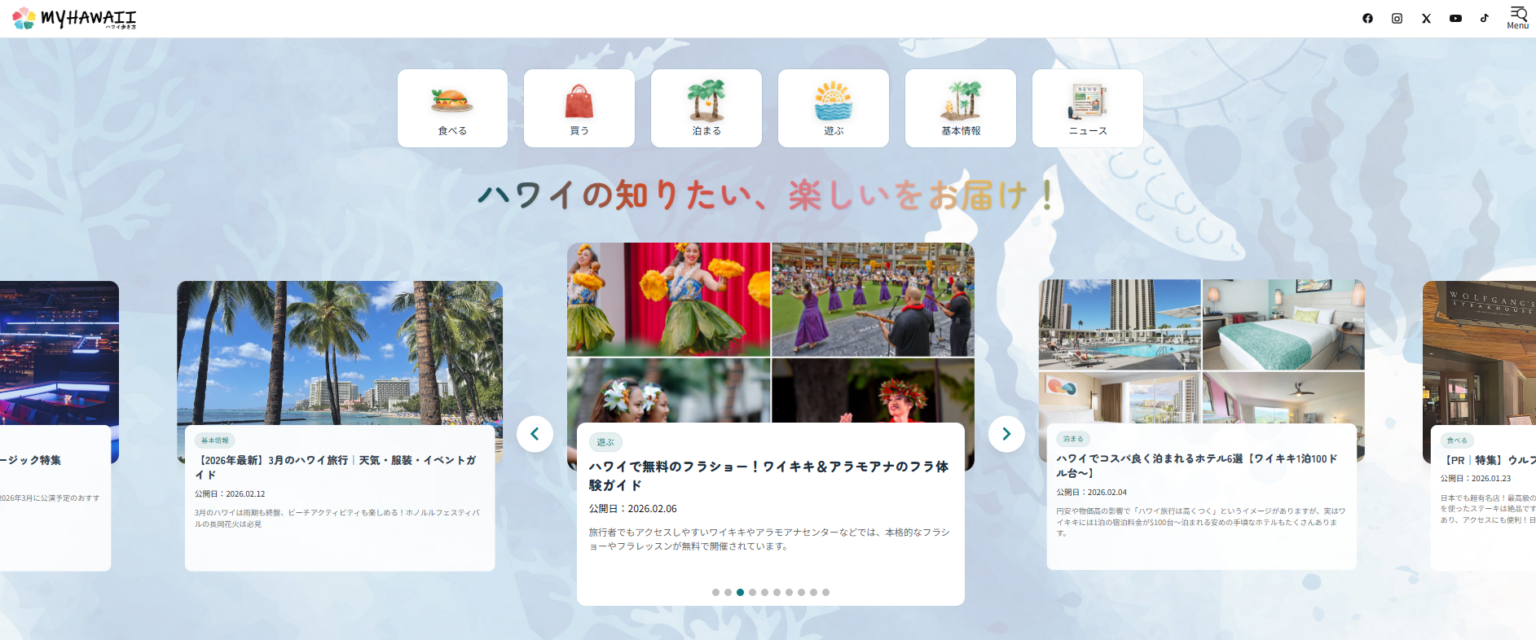Viewport: 1536px width, 640px height.
Task: Select the ニュース (News) newspaper icon
Action: (x=1087, y=100)
